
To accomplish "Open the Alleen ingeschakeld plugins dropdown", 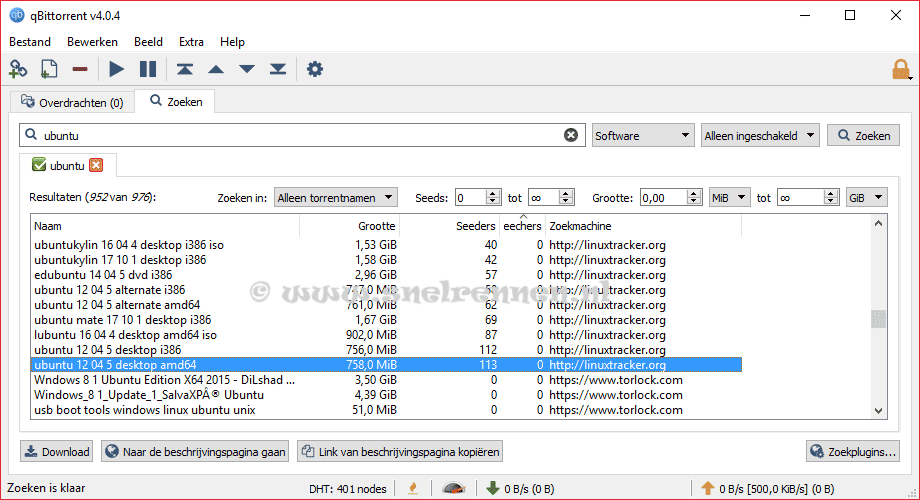I will pyautogui.click(x=760, y=136).
